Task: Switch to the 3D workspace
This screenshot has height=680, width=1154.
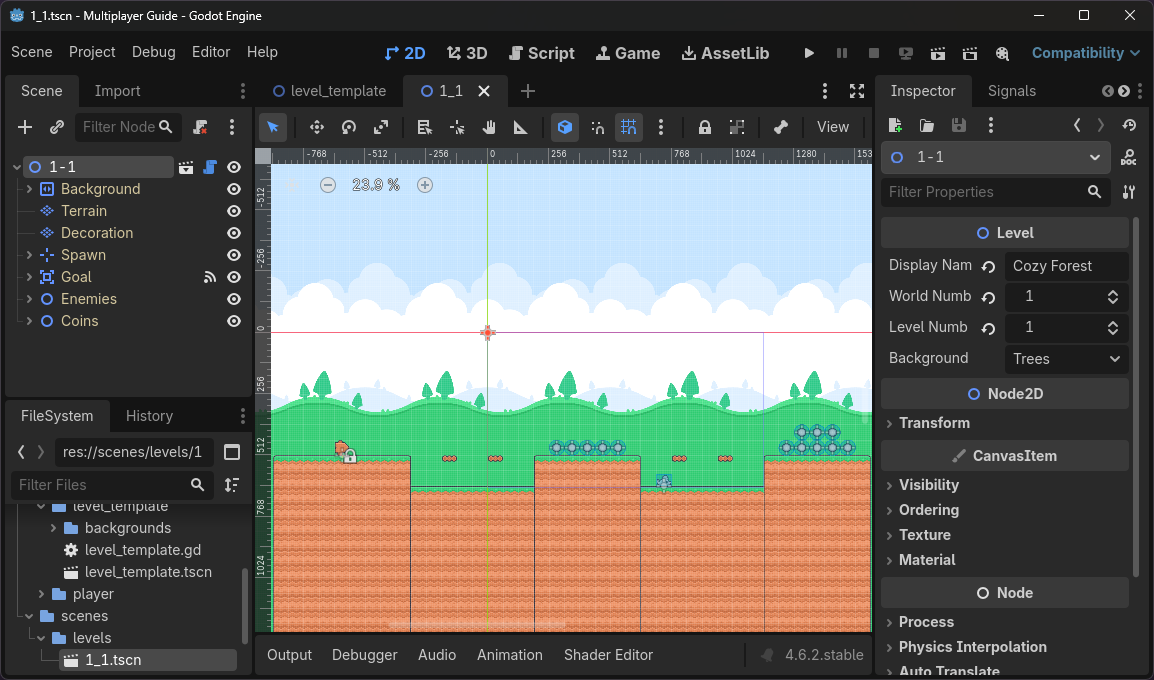Action: 467,53
